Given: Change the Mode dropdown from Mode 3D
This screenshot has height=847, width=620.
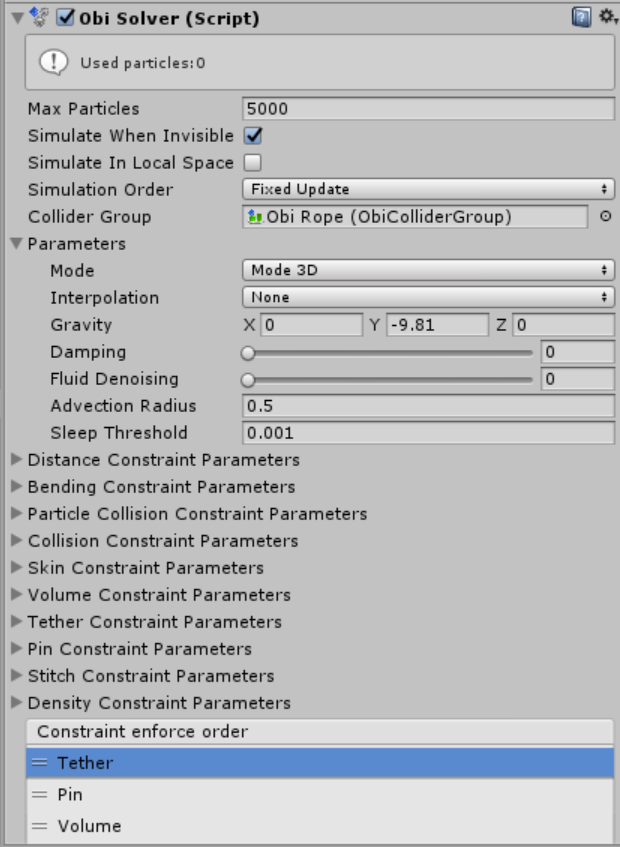Looking at the screenshot, I should 430,267.
